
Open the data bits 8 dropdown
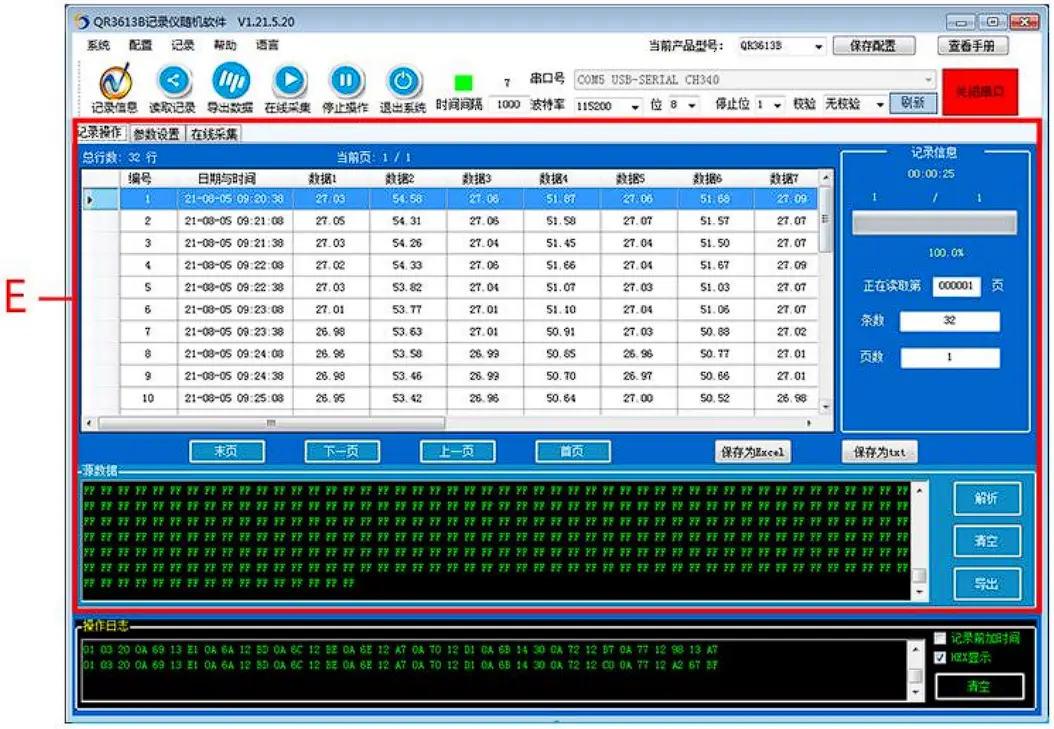pos(691,105)
